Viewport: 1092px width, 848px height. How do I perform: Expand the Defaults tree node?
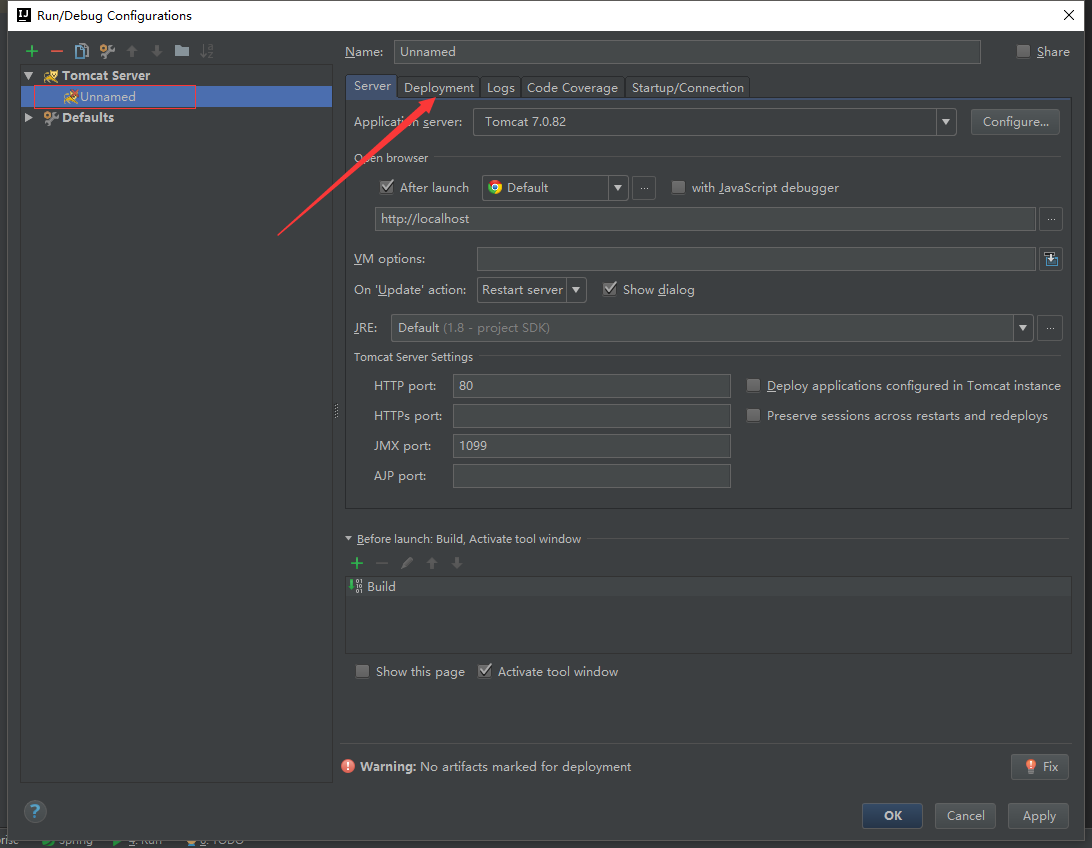click(29, 118)
